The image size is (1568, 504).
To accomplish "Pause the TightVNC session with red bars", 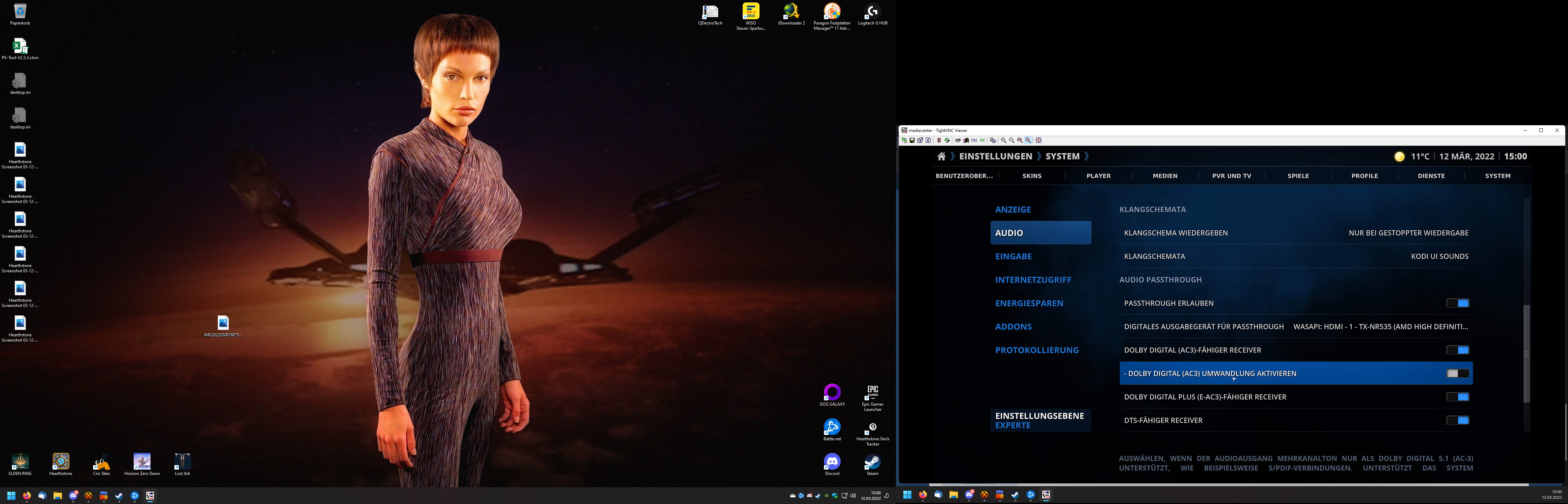I will click(x=939, y=141).
